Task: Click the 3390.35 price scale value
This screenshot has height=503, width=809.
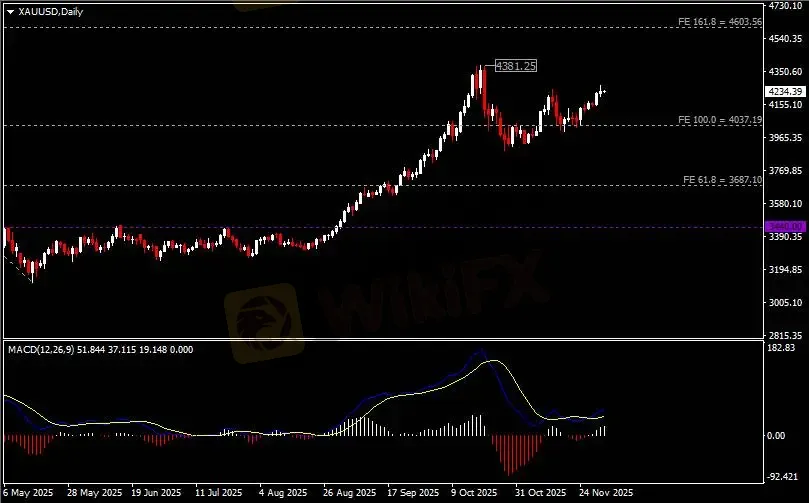Action: (x=785, y=236)
